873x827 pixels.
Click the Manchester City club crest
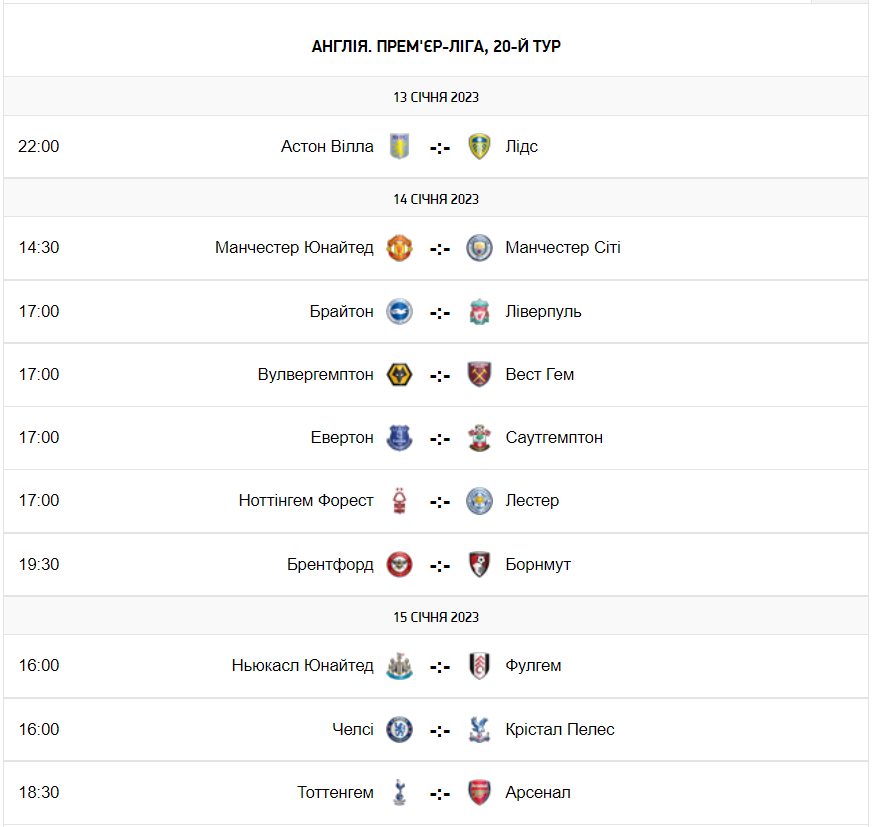click(480, 248)
